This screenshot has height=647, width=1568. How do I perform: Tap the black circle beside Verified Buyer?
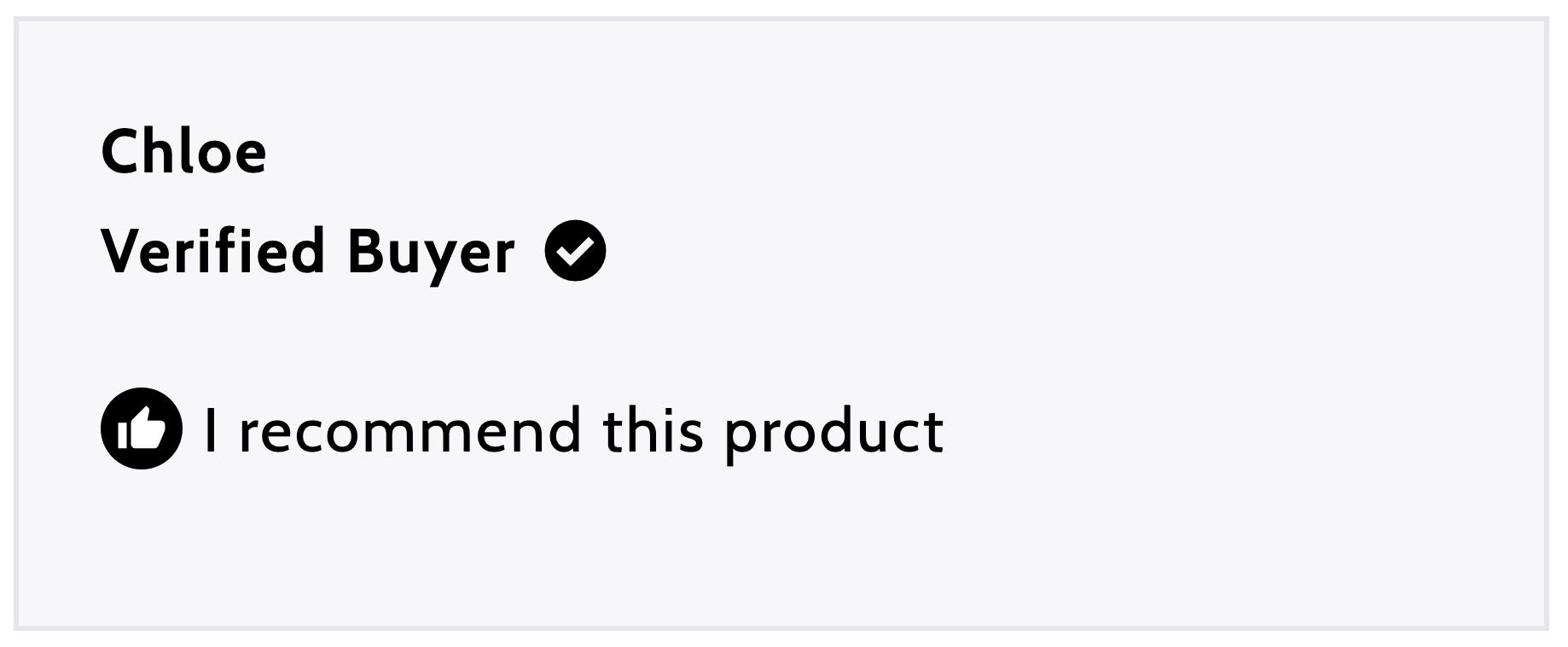tap(576, 251)
